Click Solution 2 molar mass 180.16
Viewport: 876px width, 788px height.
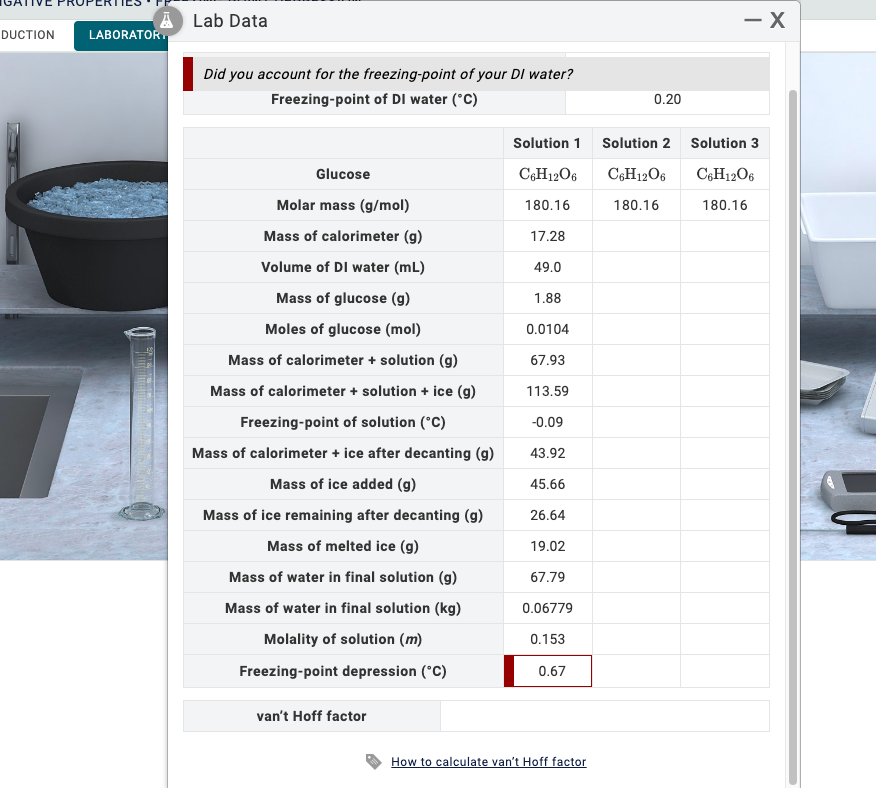click(636, 205)
